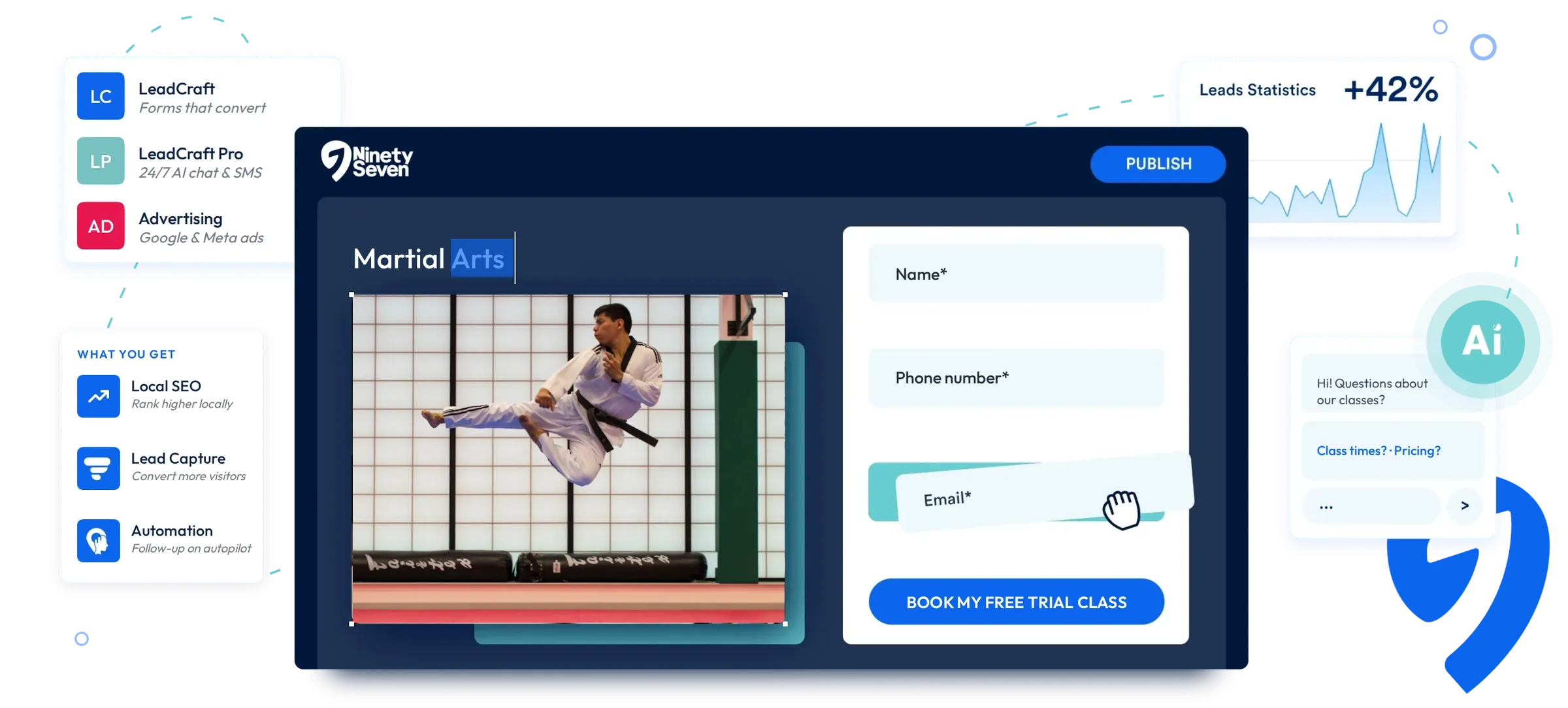Click the photo's top-left resize handle
Viewport: 1568px width, 708px height.
(352, 295)
